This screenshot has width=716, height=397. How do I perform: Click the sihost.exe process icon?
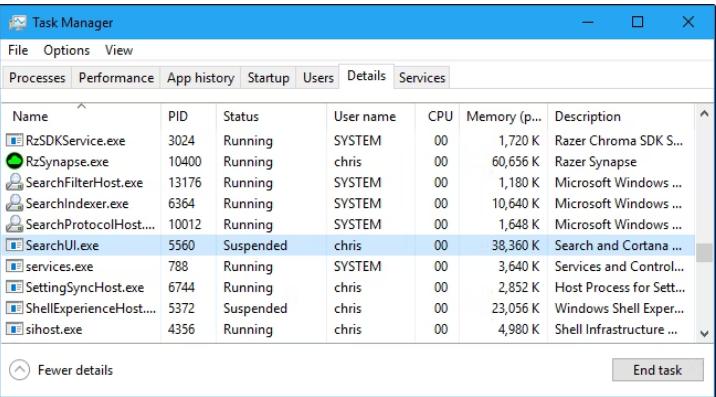click(x=14, y=329)
